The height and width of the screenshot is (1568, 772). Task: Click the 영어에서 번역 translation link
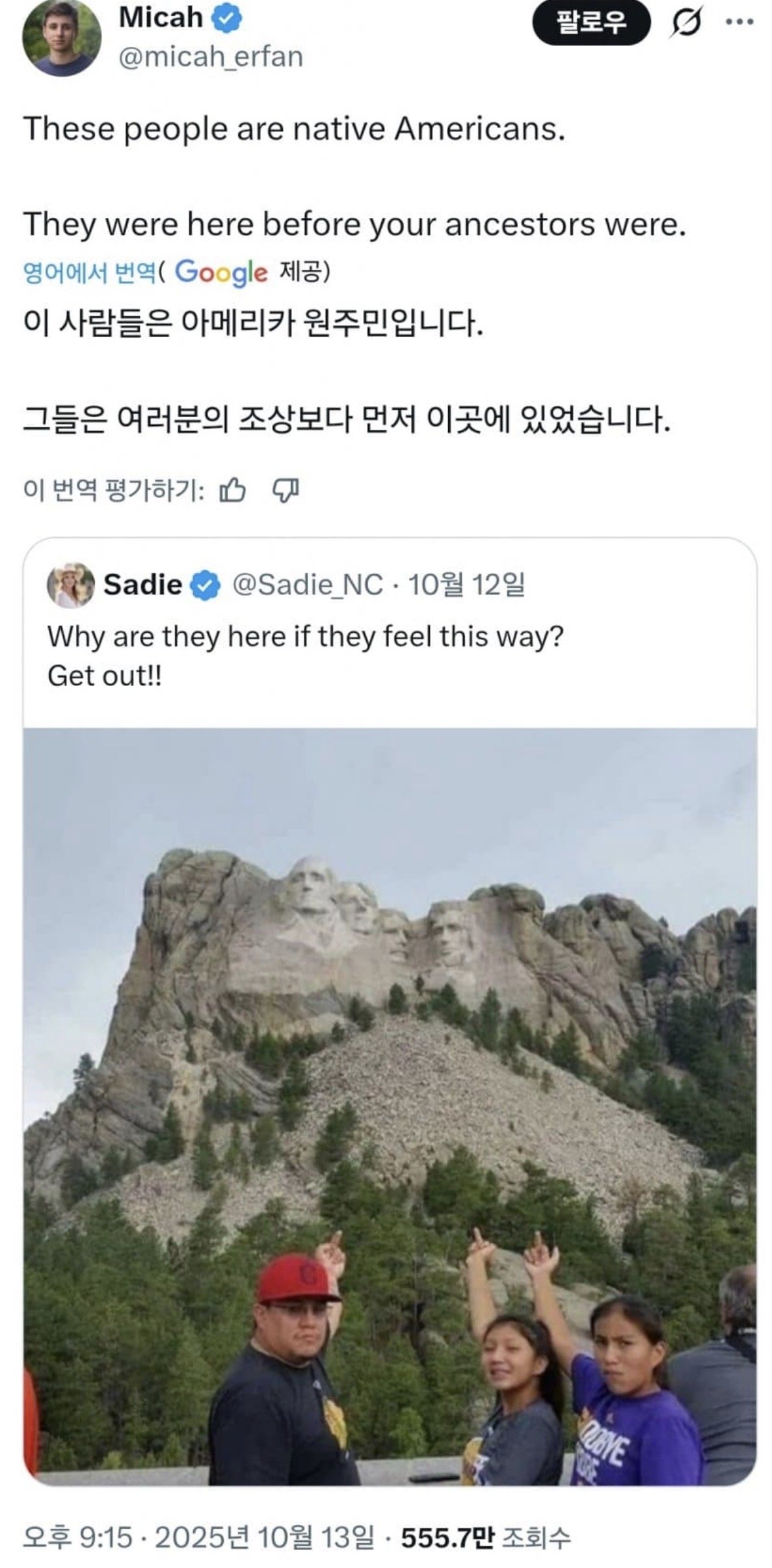[x=89, y=272]
